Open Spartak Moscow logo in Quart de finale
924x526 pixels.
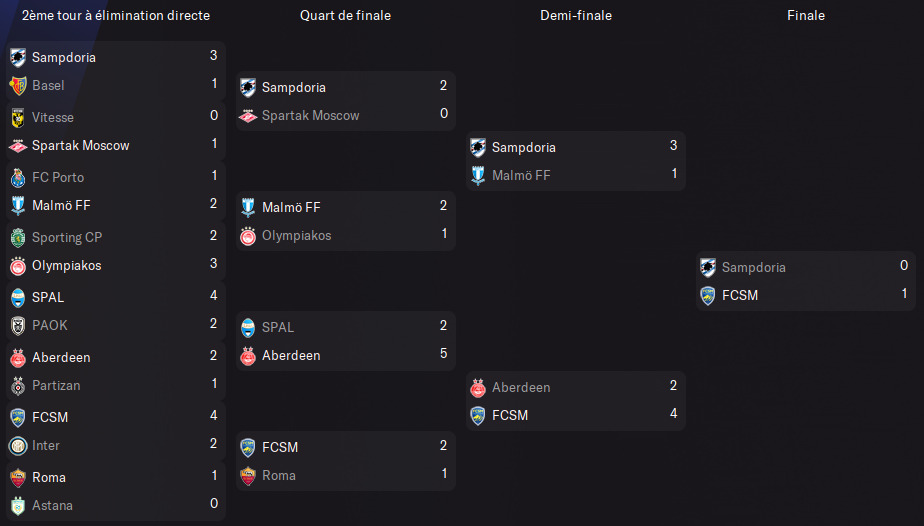[248, 116]
